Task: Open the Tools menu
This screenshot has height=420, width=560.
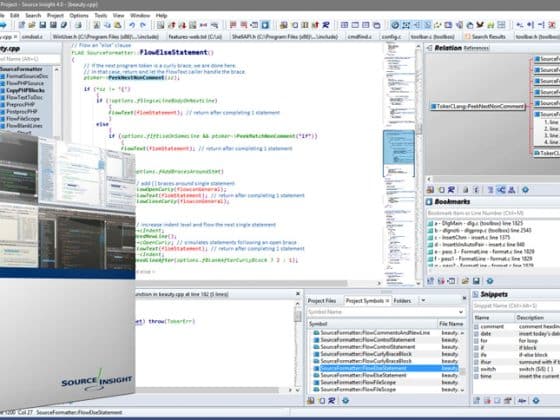Action: [x=101, y=15]
